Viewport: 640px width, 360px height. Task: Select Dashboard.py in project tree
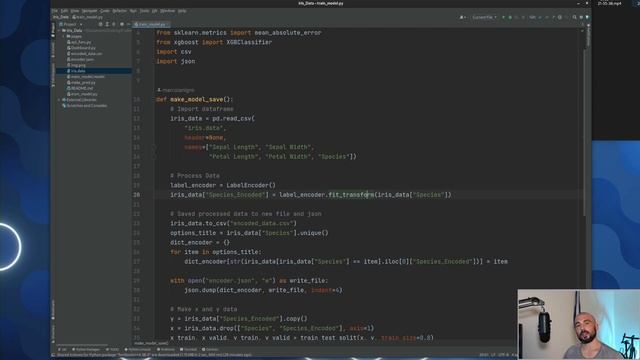[81, 48]
